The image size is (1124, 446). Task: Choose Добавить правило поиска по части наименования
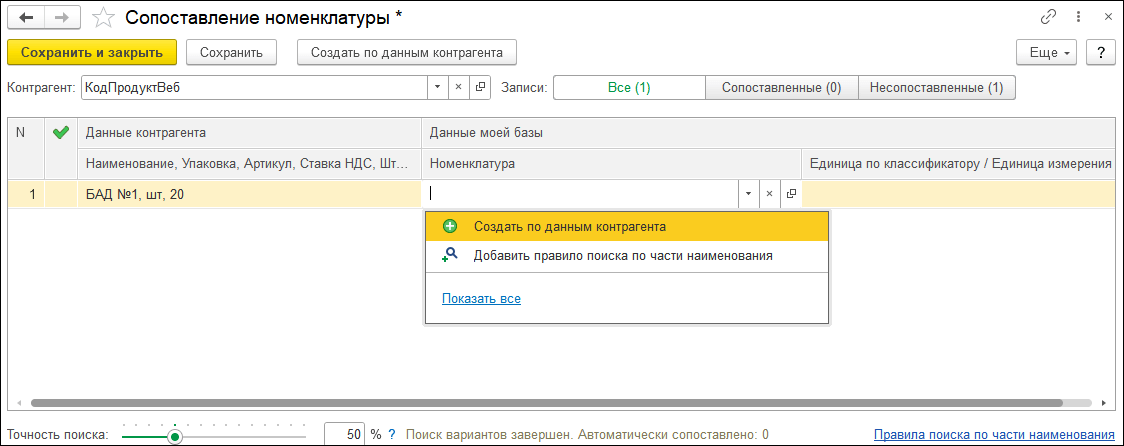622,256
